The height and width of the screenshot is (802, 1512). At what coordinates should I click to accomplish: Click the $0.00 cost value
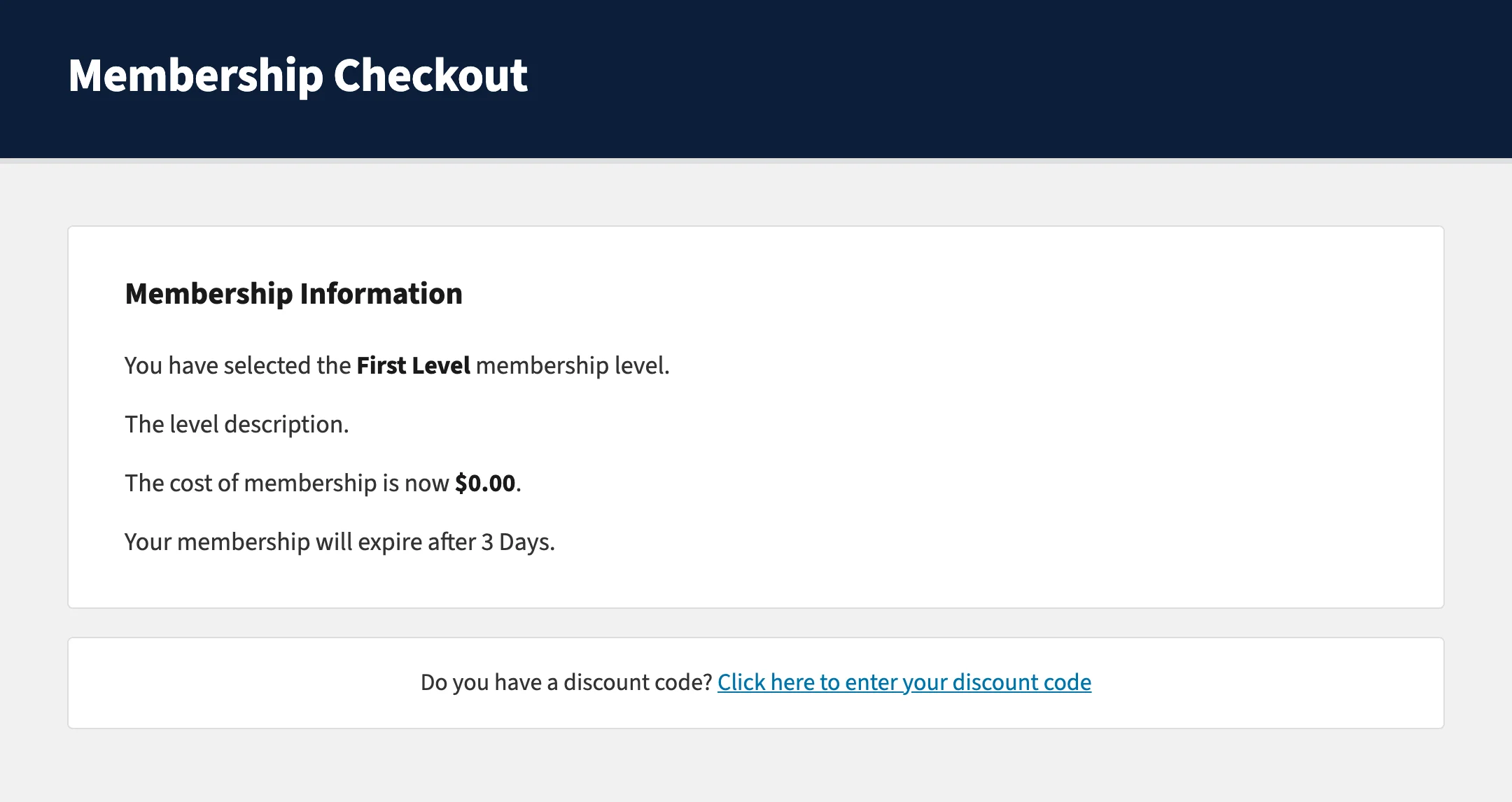tap(484, 482)
